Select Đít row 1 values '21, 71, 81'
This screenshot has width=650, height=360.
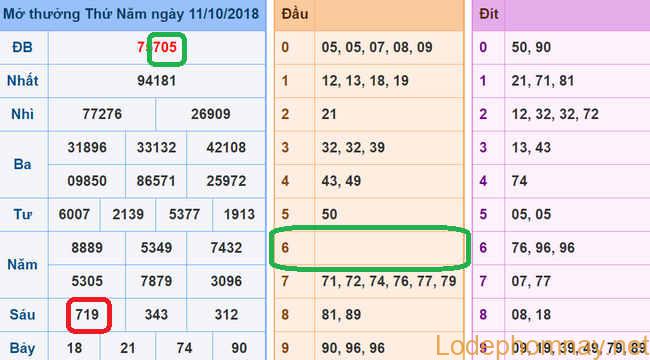543,80
